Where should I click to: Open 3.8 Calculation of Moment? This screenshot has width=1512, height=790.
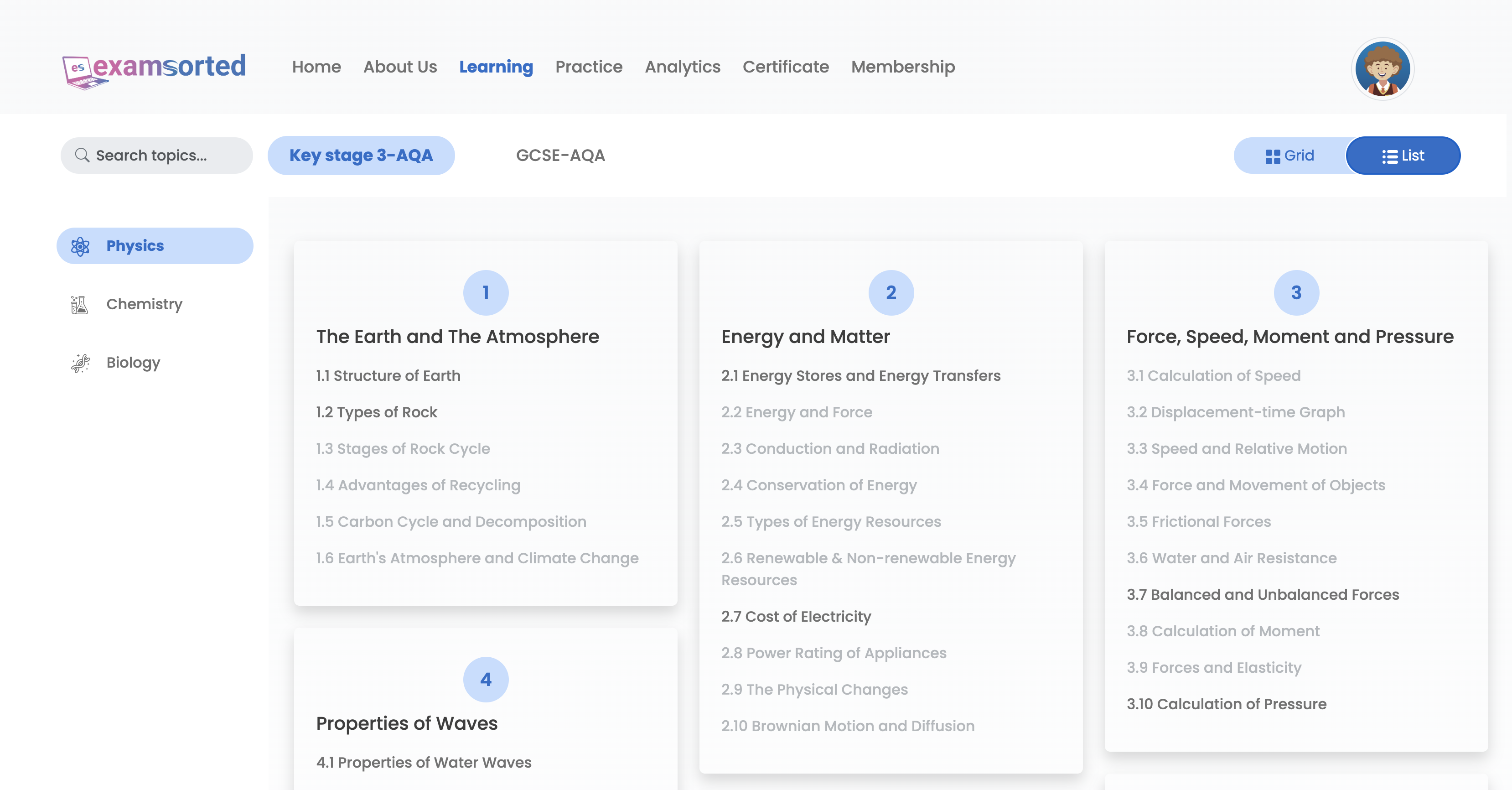pyautogui.click(x=1222, y=631)
